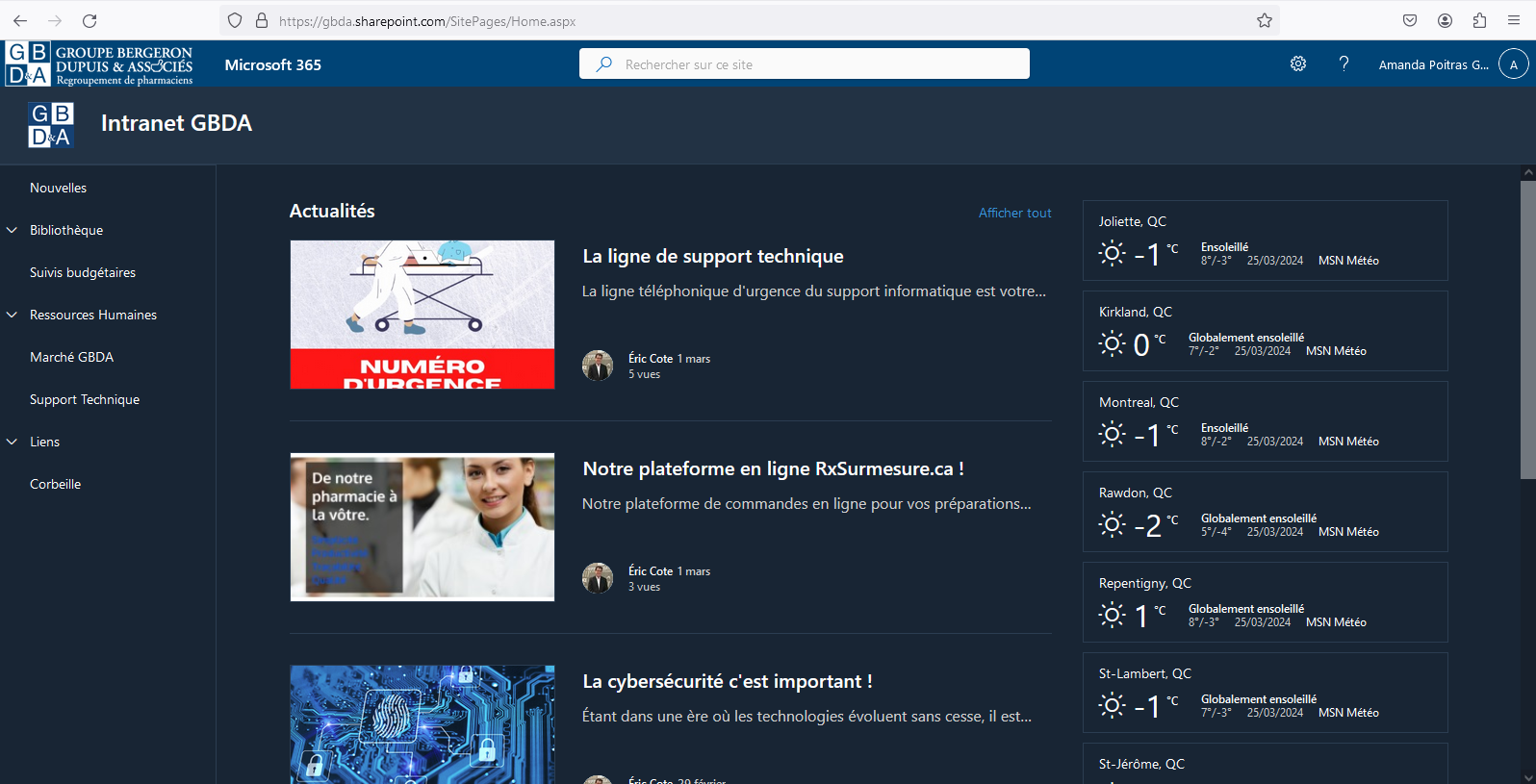Click the sun icon in Joliette weather card
This screenshot has width=1536, height=784.
(1112, 253)
